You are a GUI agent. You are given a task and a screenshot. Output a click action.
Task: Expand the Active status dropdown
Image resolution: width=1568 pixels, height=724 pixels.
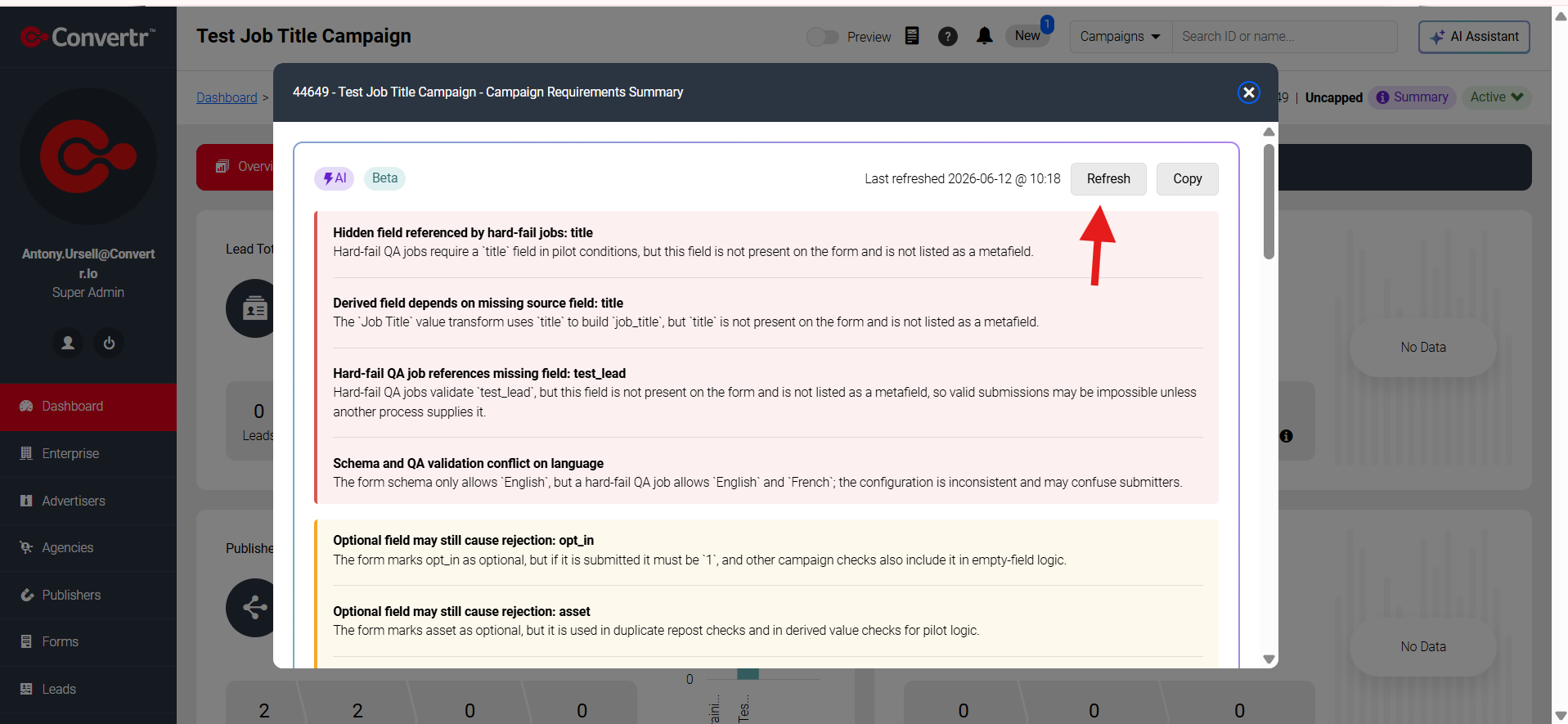(x=1497, y=97)
